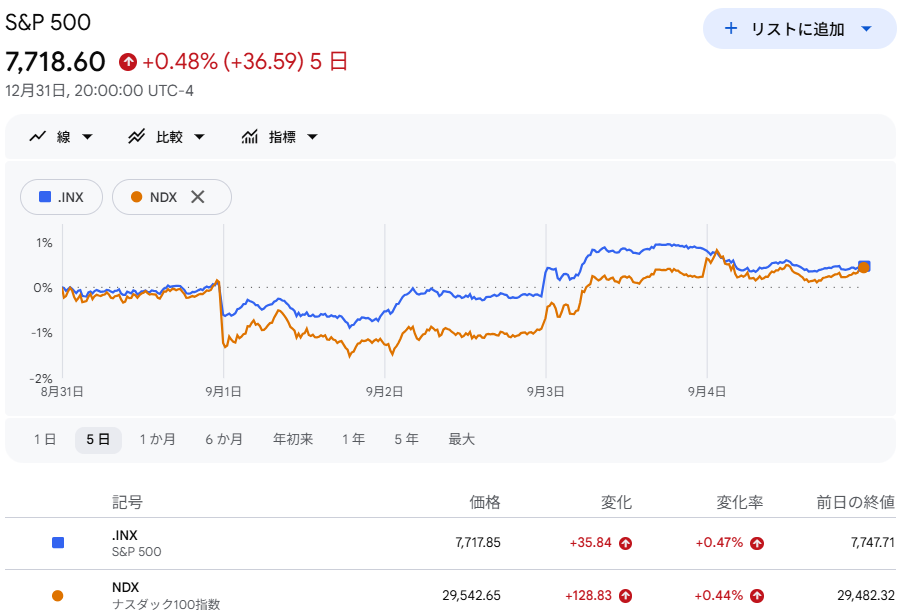Switch to the 1 年 time range

point(353,439)
